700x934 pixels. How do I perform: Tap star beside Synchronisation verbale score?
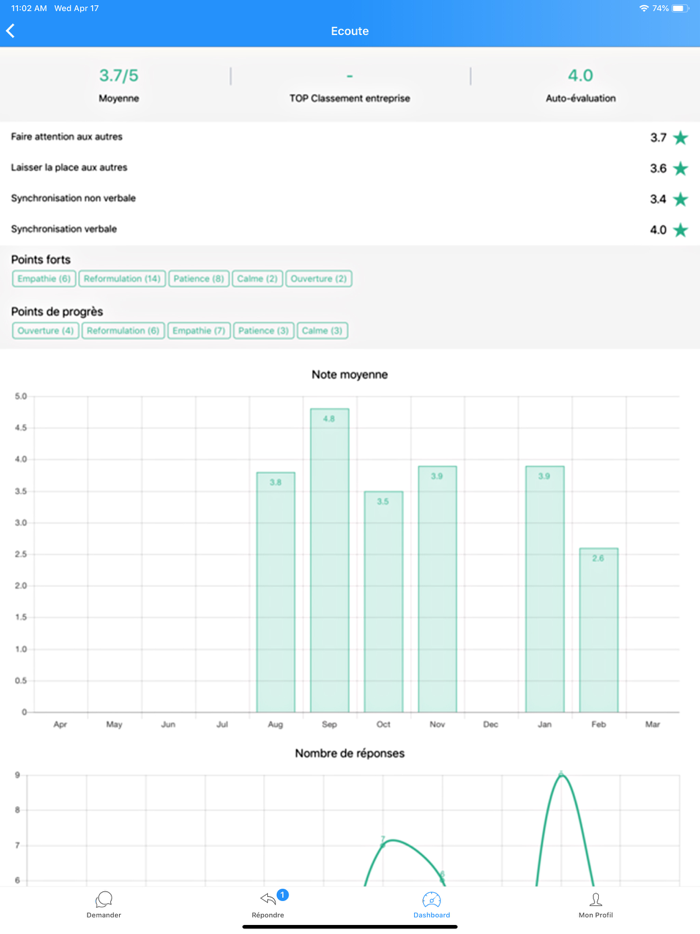tap(680, 230)
